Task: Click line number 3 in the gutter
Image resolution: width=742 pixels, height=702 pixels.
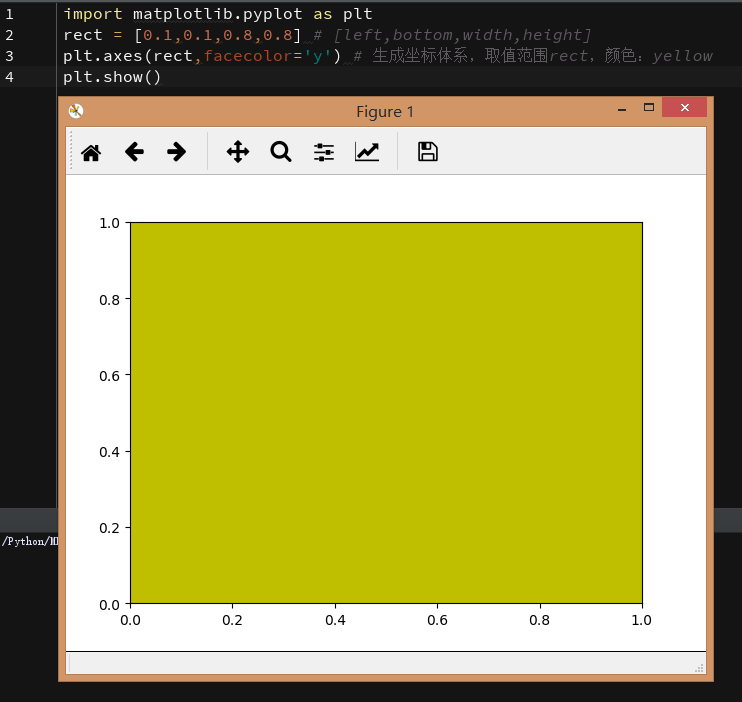Action: 9,56
